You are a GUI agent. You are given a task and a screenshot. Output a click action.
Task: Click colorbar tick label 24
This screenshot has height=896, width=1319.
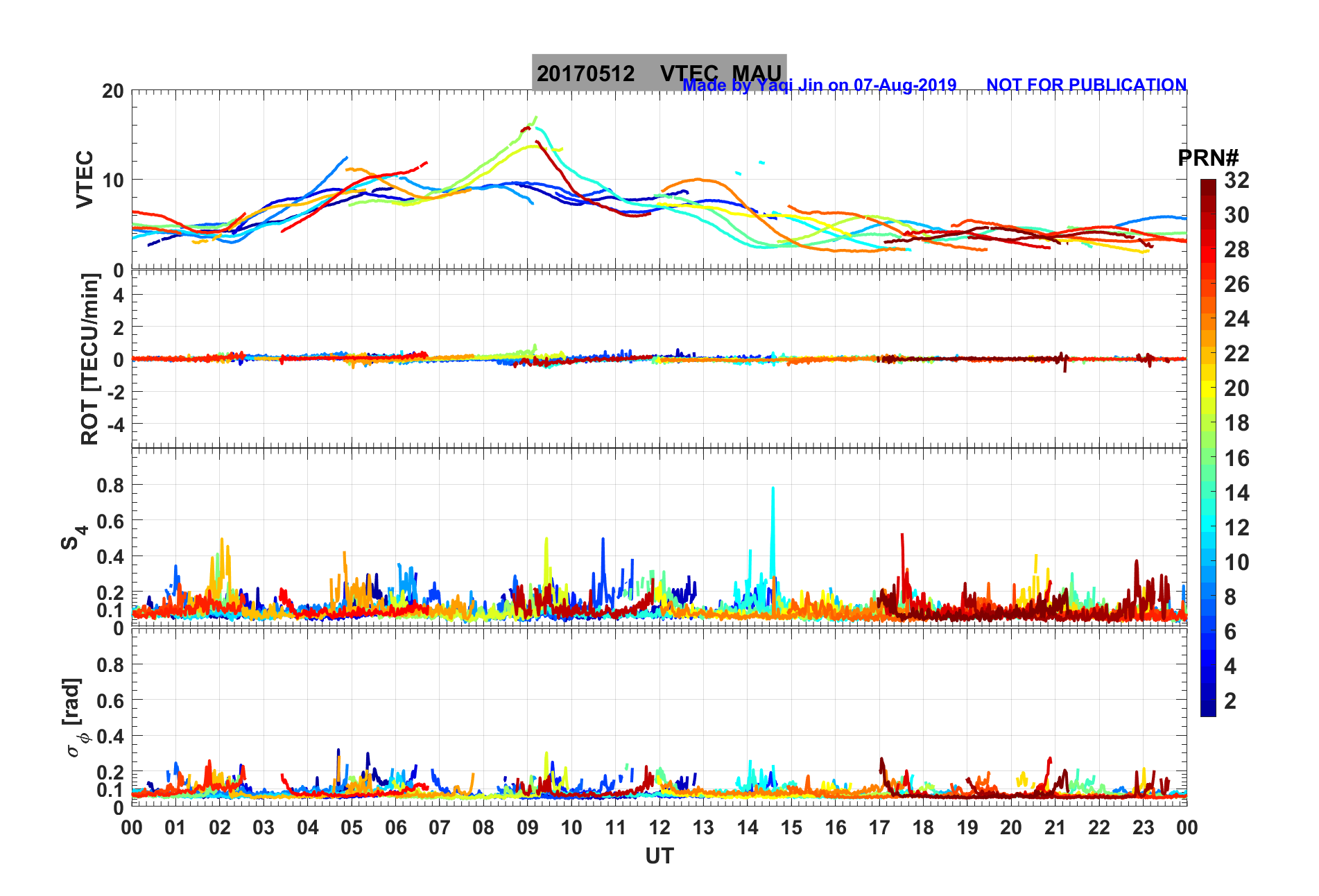1236,319
